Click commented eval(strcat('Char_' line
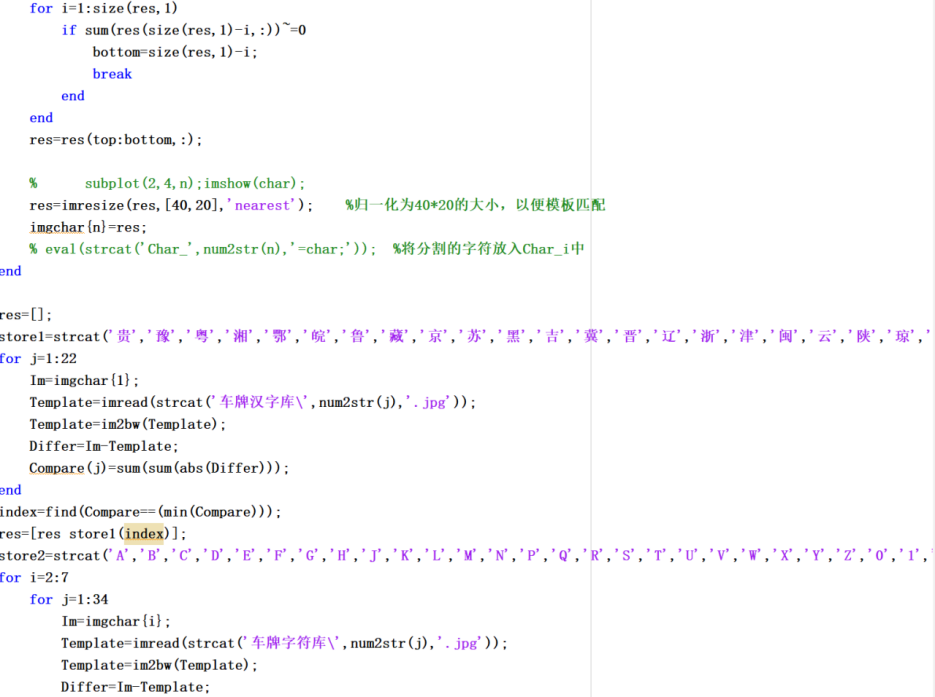 click(x=203, y=249)
